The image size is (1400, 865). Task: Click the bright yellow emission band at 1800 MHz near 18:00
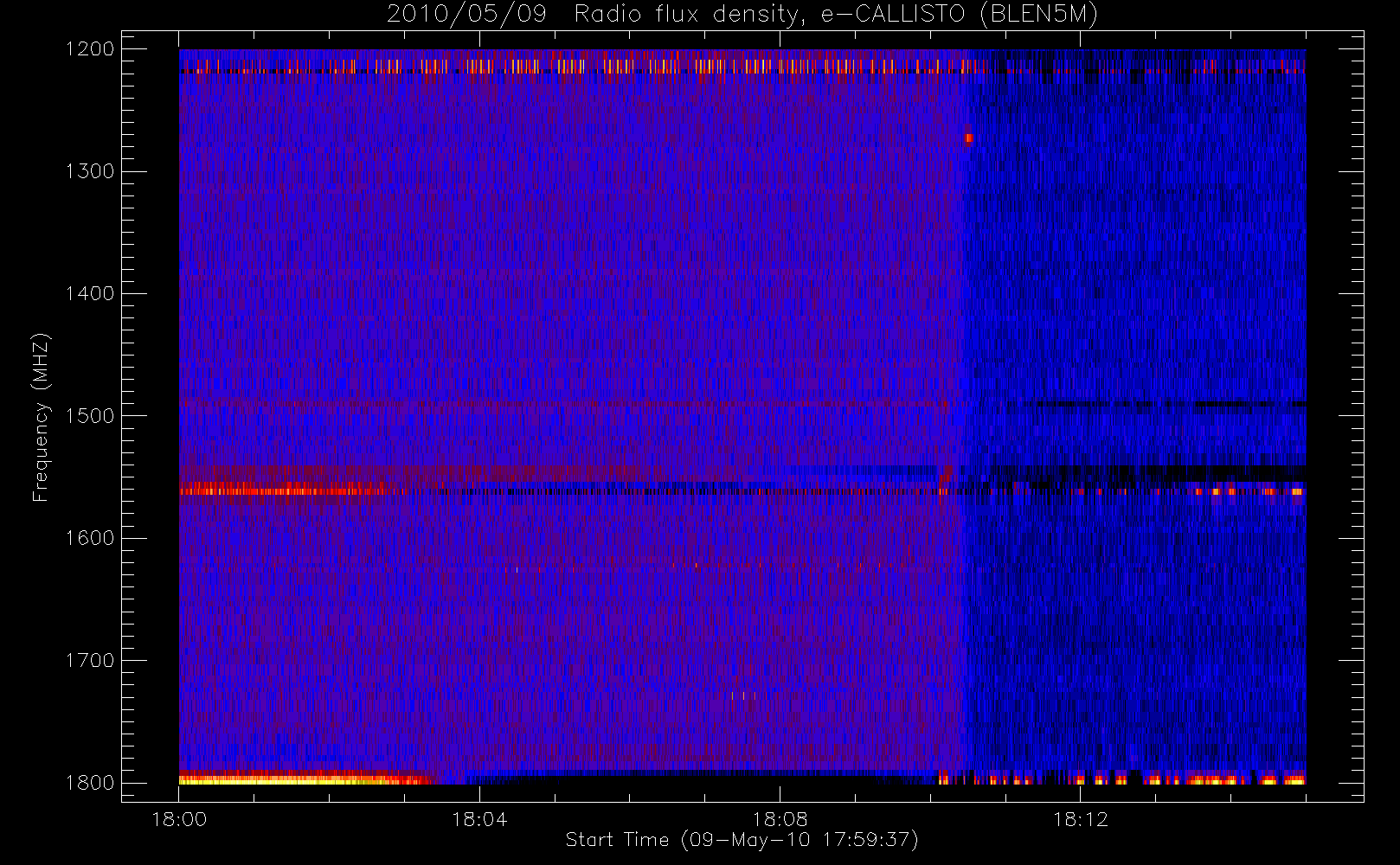(303, 779)
